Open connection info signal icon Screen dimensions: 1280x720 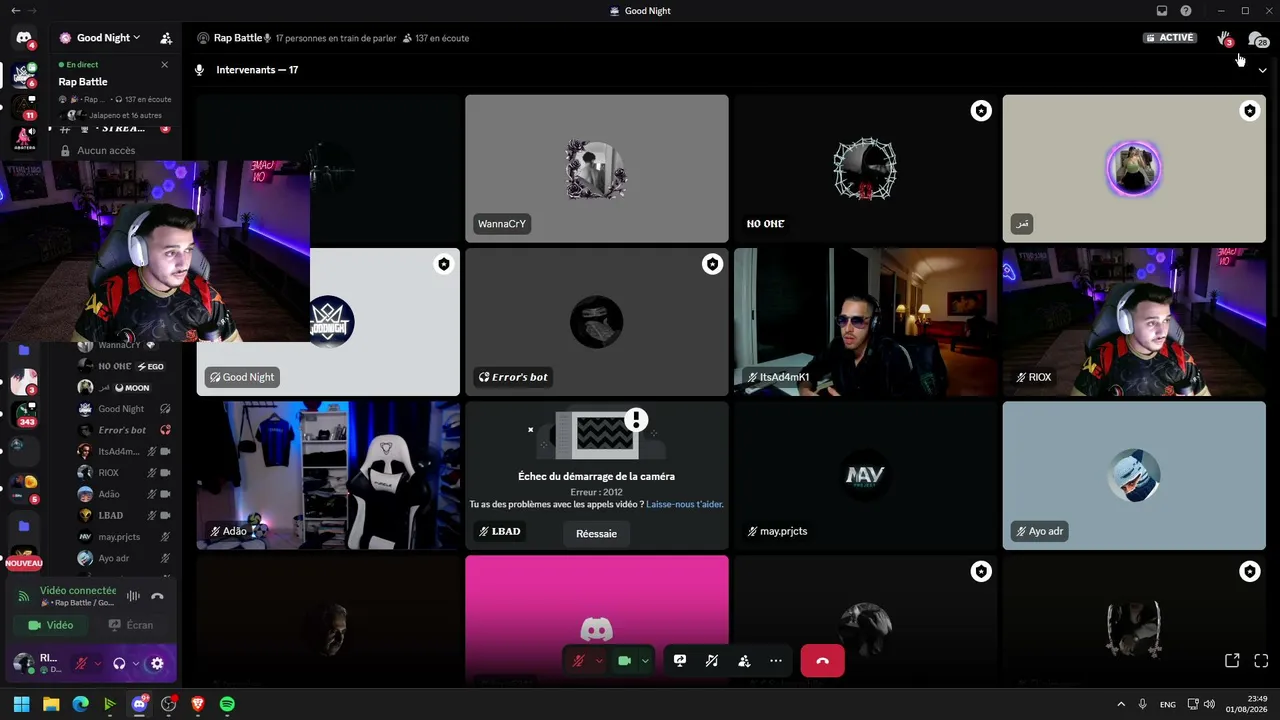coord(24,596)
